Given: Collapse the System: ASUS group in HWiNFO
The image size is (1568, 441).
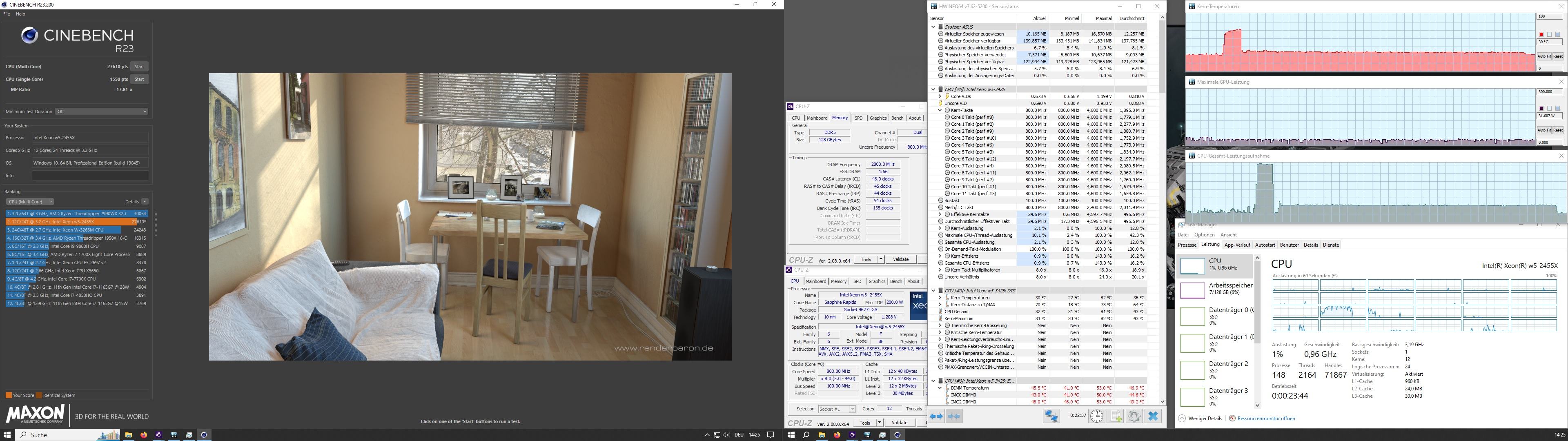Looking at the screenshot, I should pyautogui.click(x=933, y=27).
